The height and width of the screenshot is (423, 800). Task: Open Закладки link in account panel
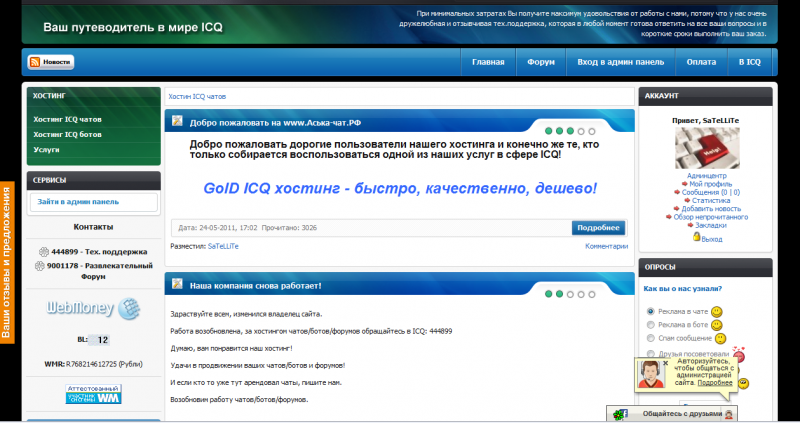coord(710,225)
